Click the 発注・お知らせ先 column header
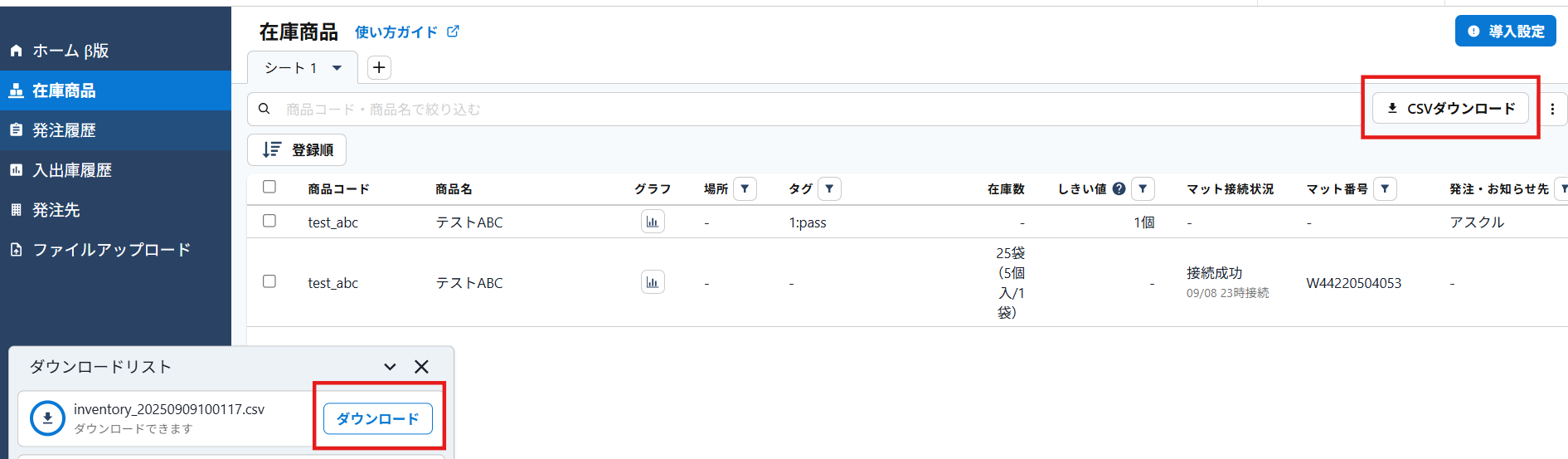Image resolution: width=1568 pixels, height=459 pixels. pyautogui.click(x=1498, y=189)
